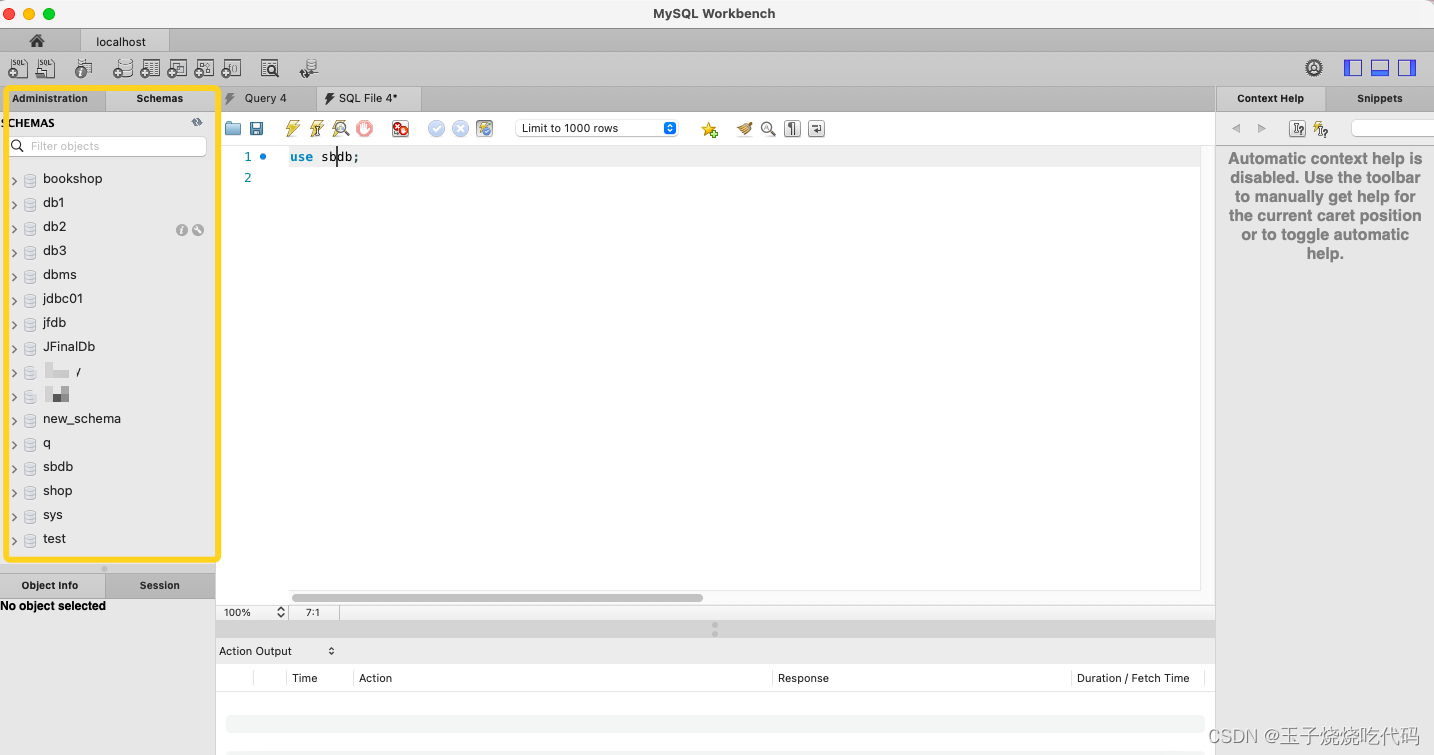The image size is (1434, 755).
Task: Execute the SQL script with lightning icon
Action: tap(293, 128)
